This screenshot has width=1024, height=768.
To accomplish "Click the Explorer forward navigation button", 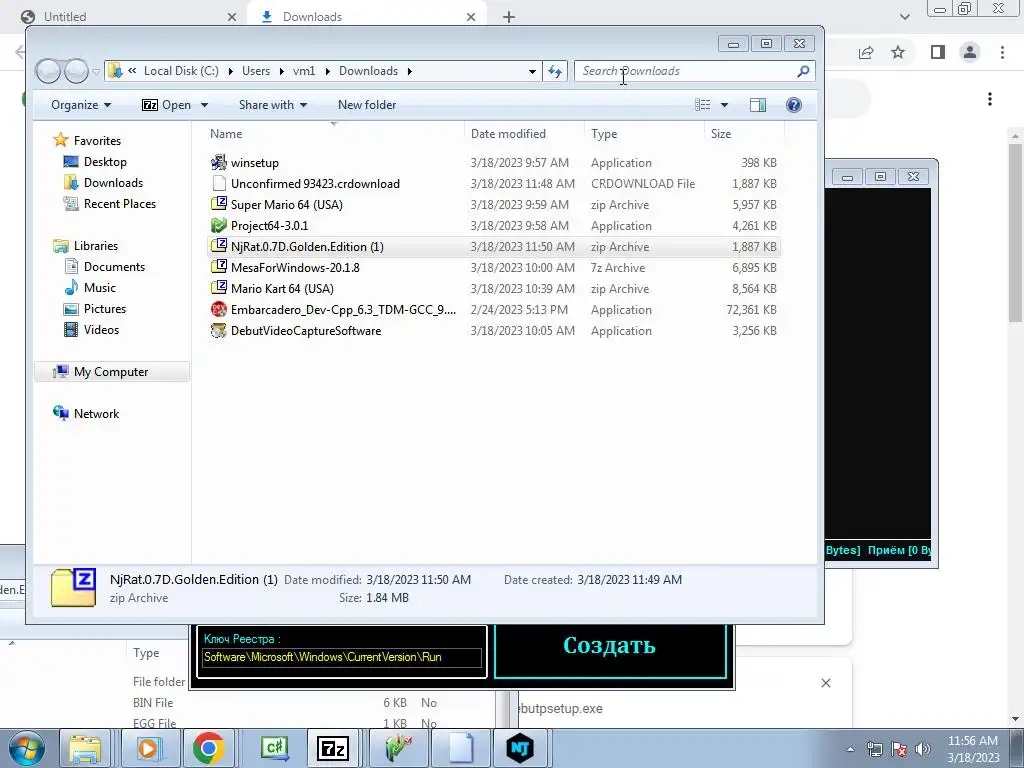I will 76,71.
